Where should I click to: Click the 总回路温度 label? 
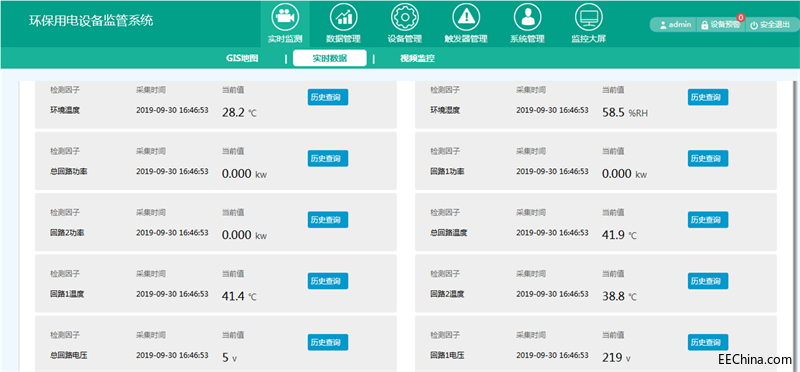click(448, 233)
